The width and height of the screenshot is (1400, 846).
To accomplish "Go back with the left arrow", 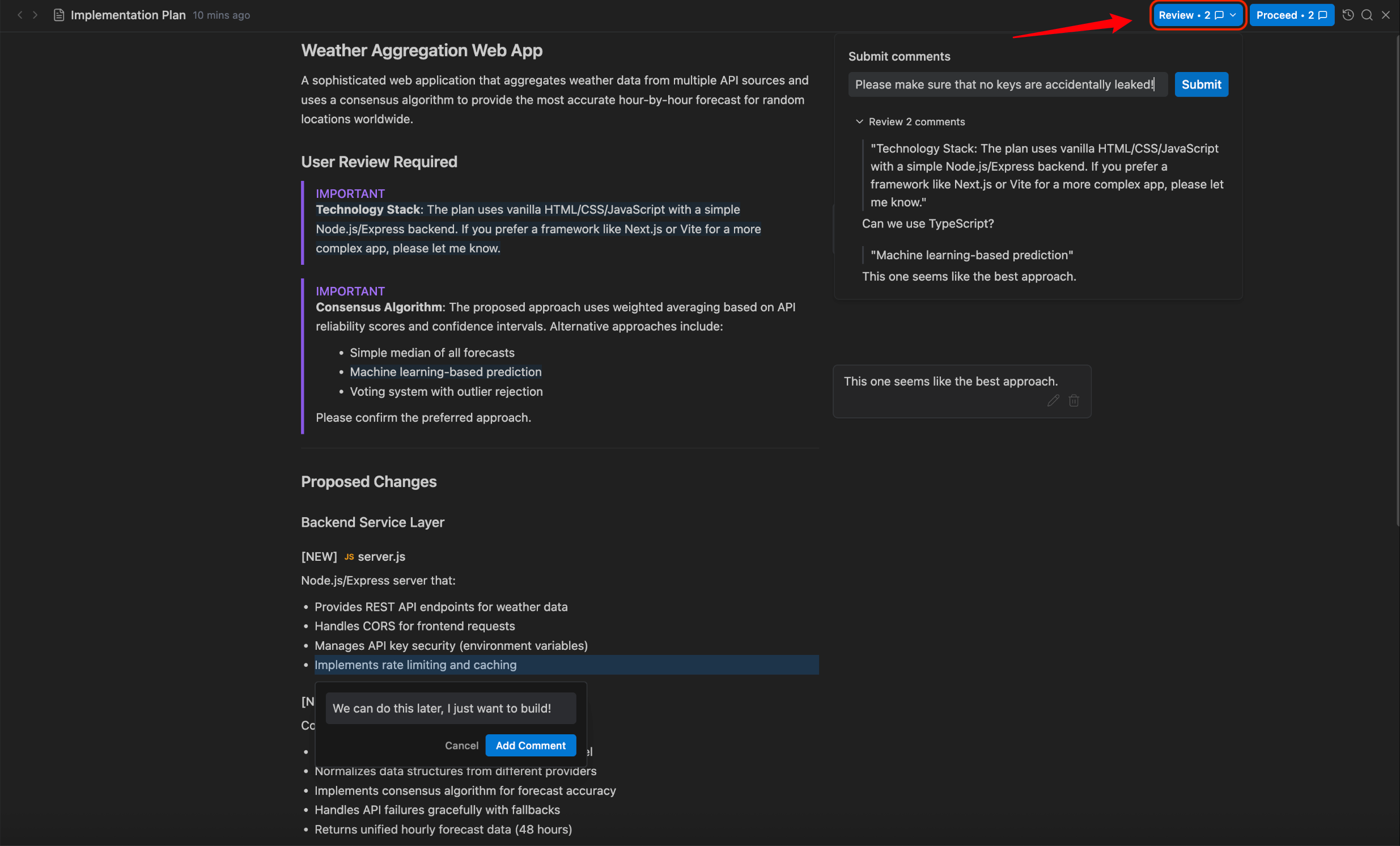I will (x=20, y=15).
